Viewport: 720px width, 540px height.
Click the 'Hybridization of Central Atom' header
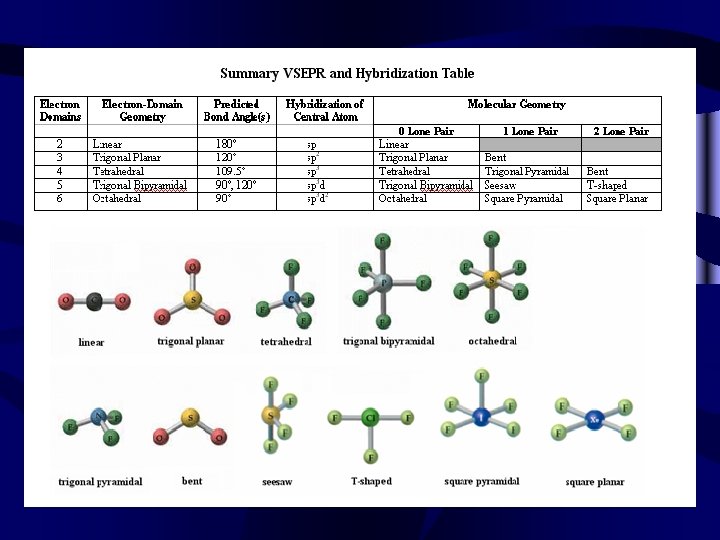click(x=325, y=110)
